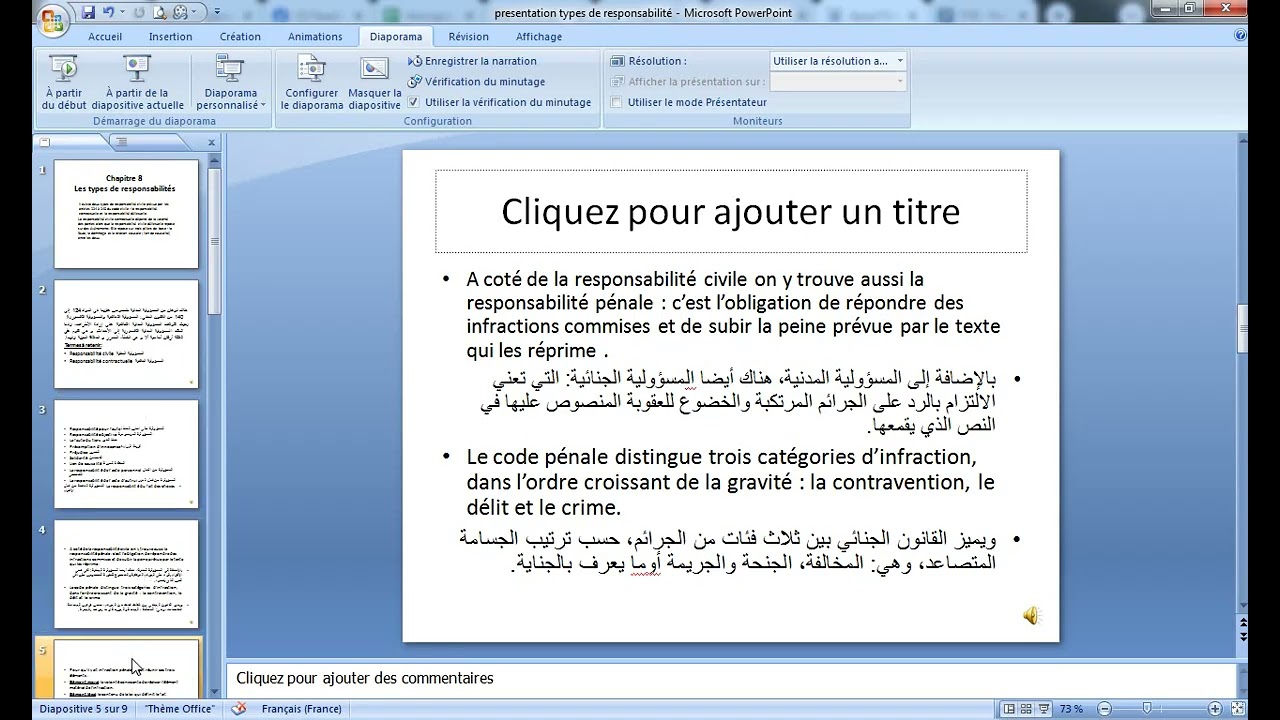The height and width of the screenshot is (720, 1280).
Task: Open PowerPoint help question mark
Action: tap(1241, 35)
